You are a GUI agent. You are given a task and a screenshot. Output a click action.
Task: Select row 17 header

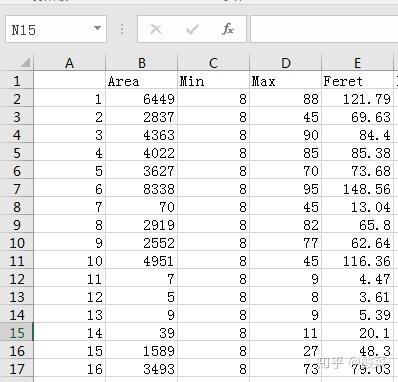pyautogui.click(x=17, y=369)
